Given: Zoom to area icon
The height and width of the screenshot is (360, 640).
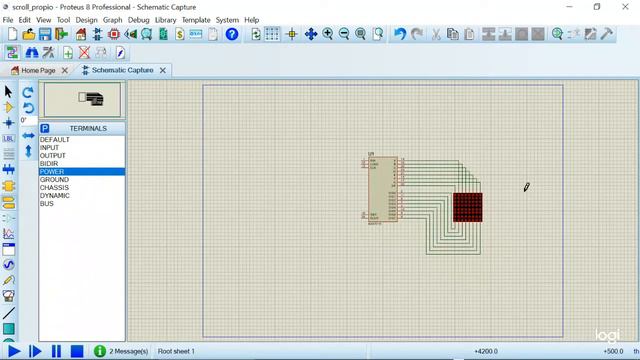Looking at the screenshot, I should [378, 34].
